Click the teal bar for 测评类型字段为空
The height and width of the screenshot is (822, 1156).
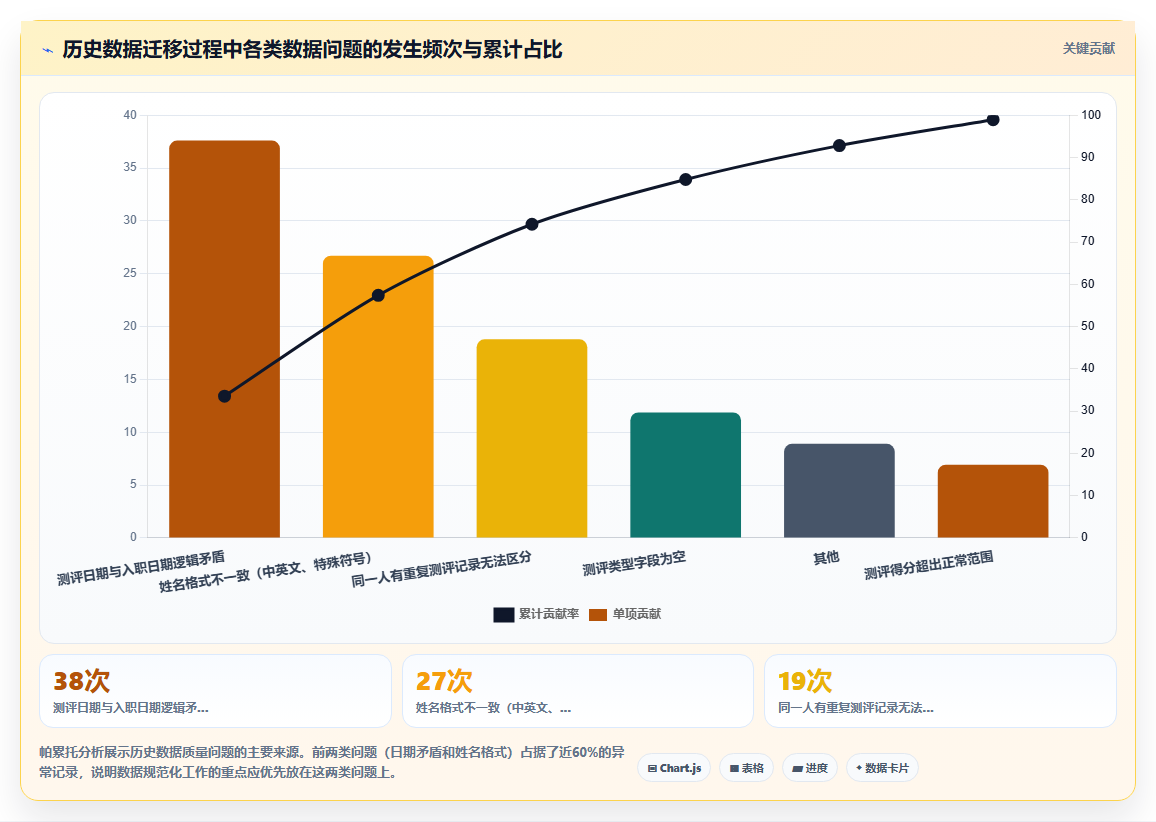click(x=686, y=475)
